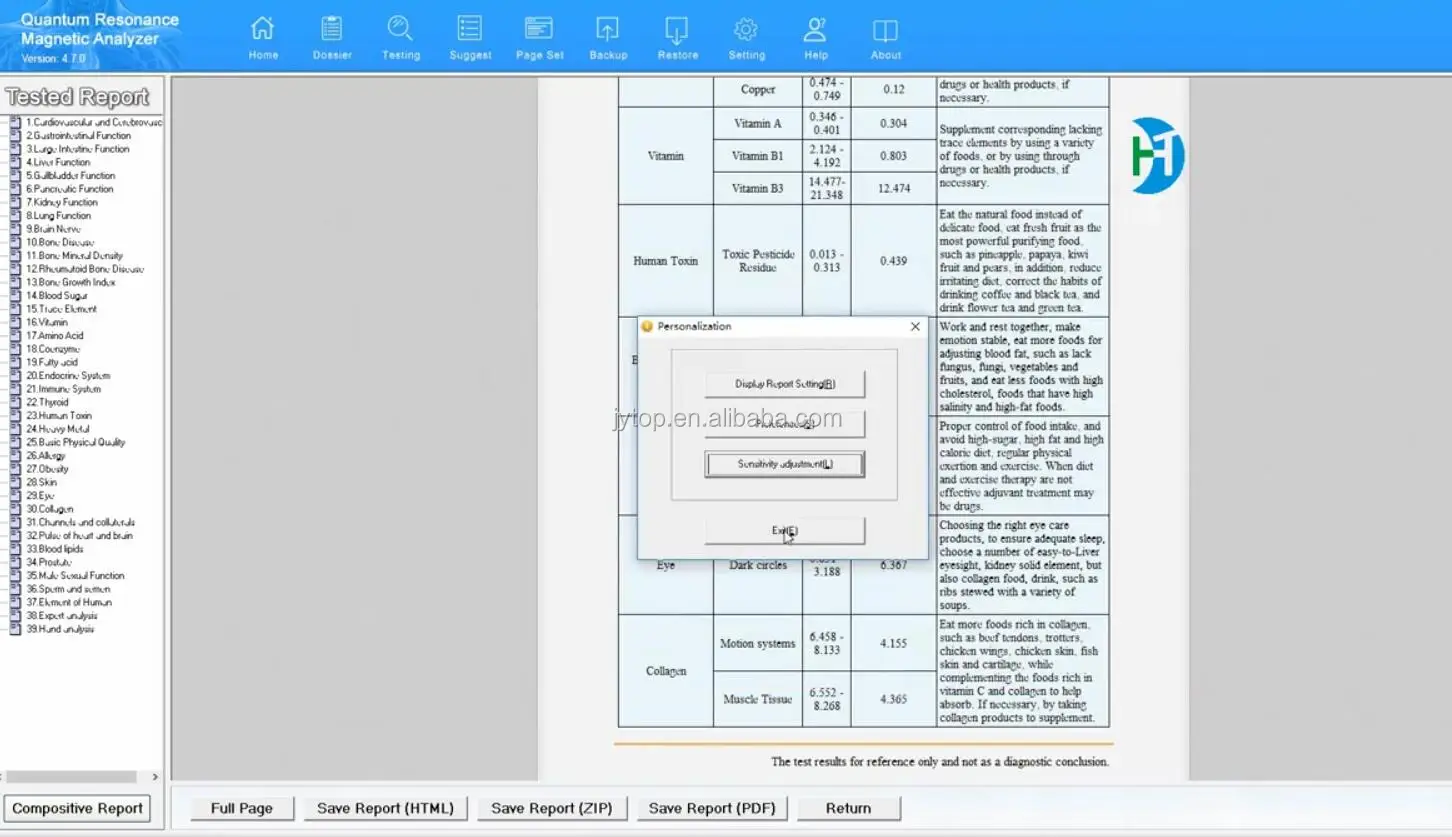
Task: Select 21.Immune System report
Action: click(63, 389)
